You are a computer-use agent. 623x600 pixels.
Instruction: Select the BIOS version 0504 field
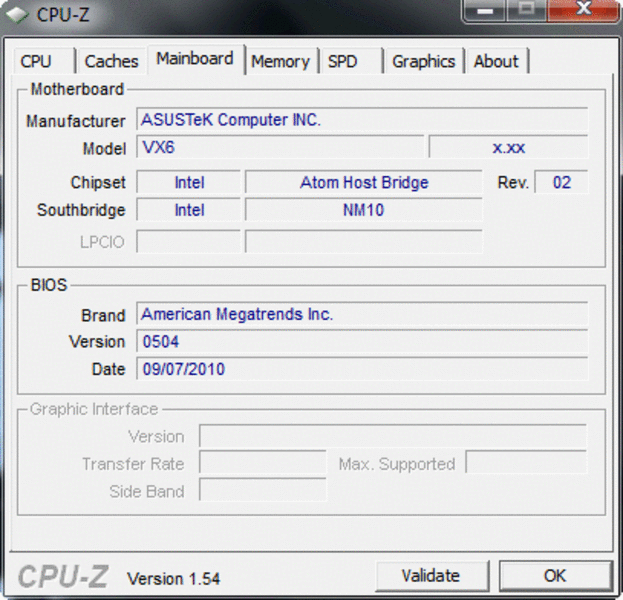(x=362, y=341)
